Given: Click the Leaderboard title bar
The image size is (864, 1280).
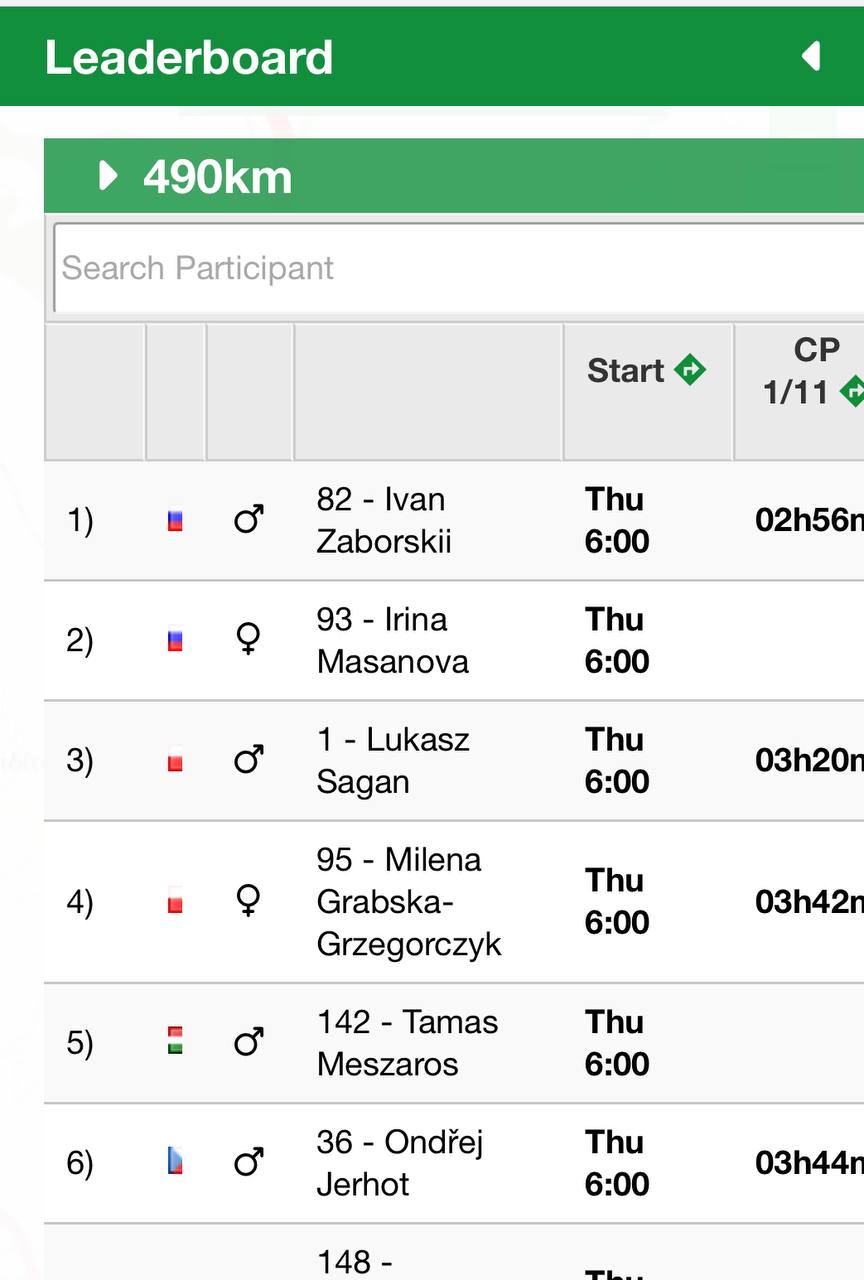Looking at the screenshot, I should 432,56.
